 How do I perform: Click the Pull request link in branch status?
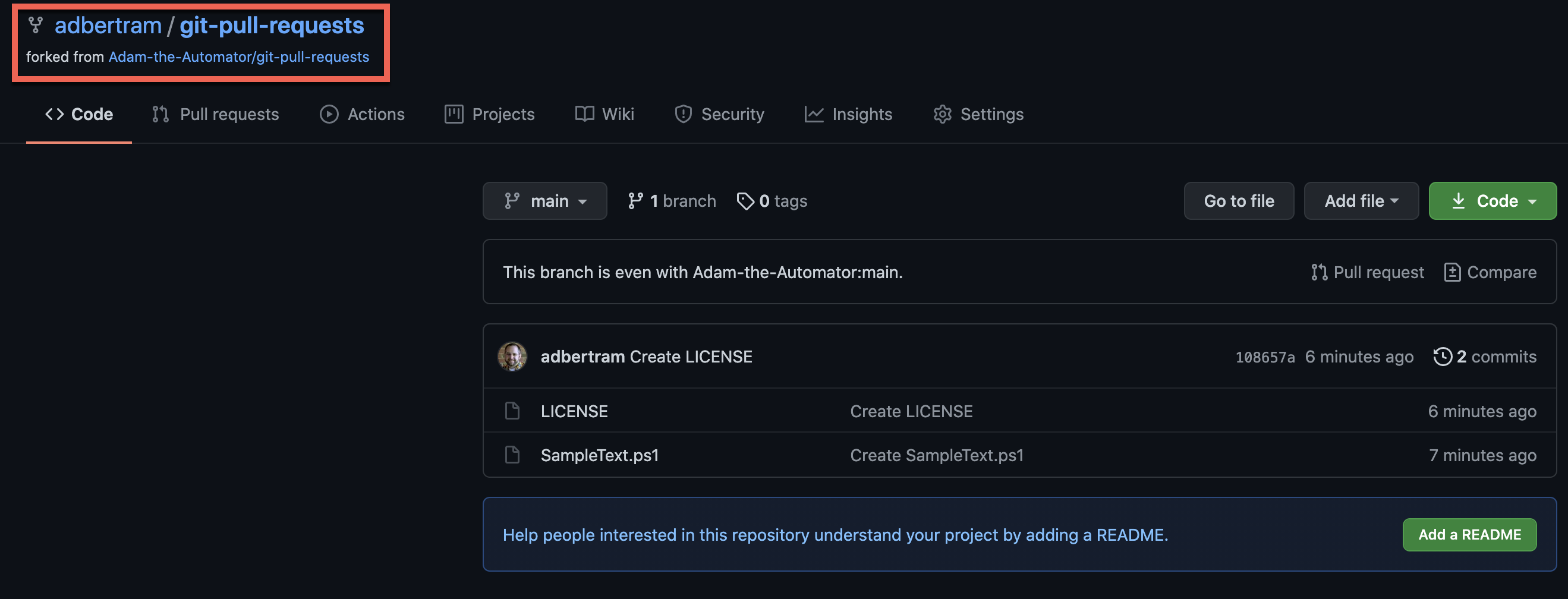point(1367,272)
